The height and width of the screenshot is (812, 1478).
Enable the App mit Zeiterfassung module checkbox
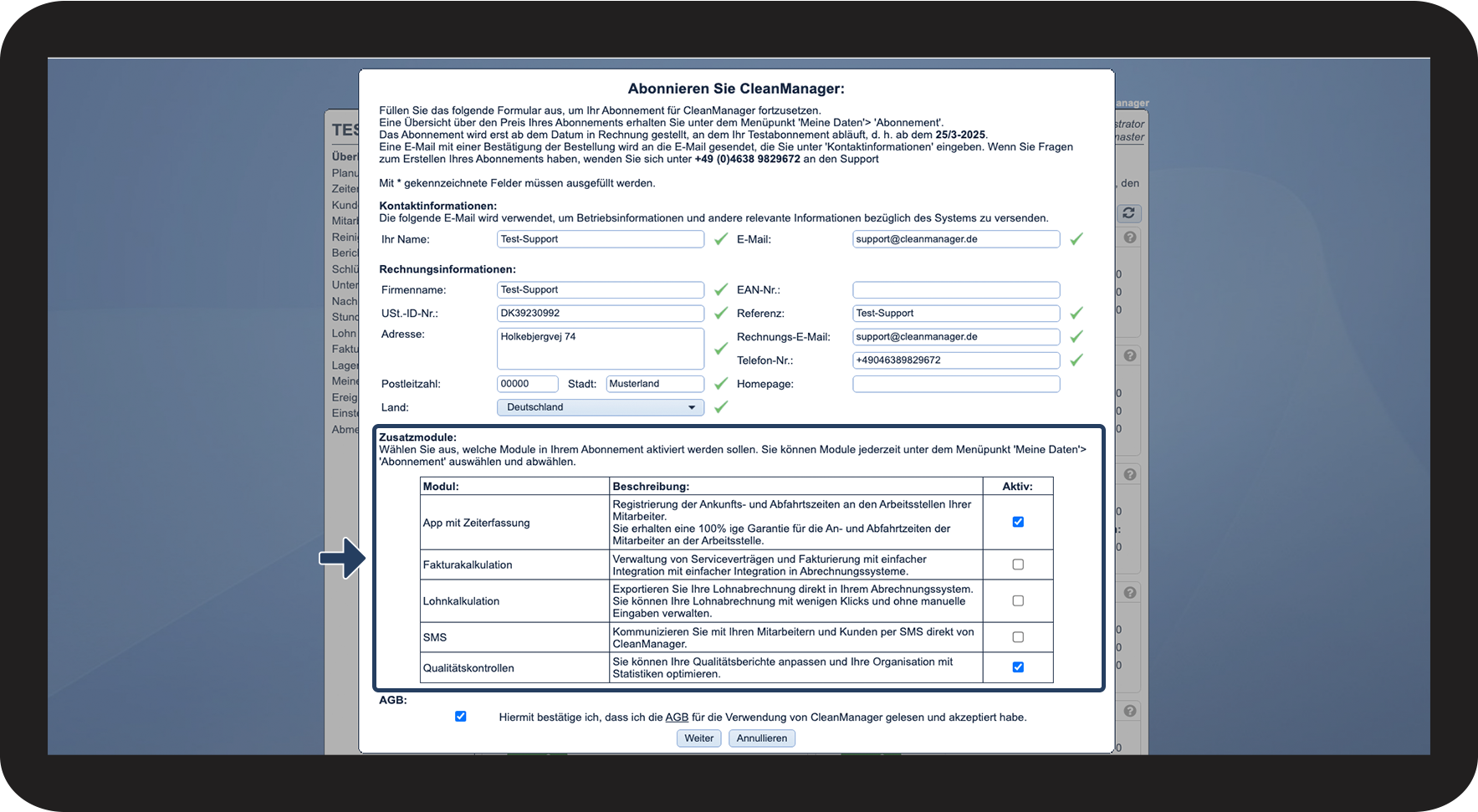1018,522
